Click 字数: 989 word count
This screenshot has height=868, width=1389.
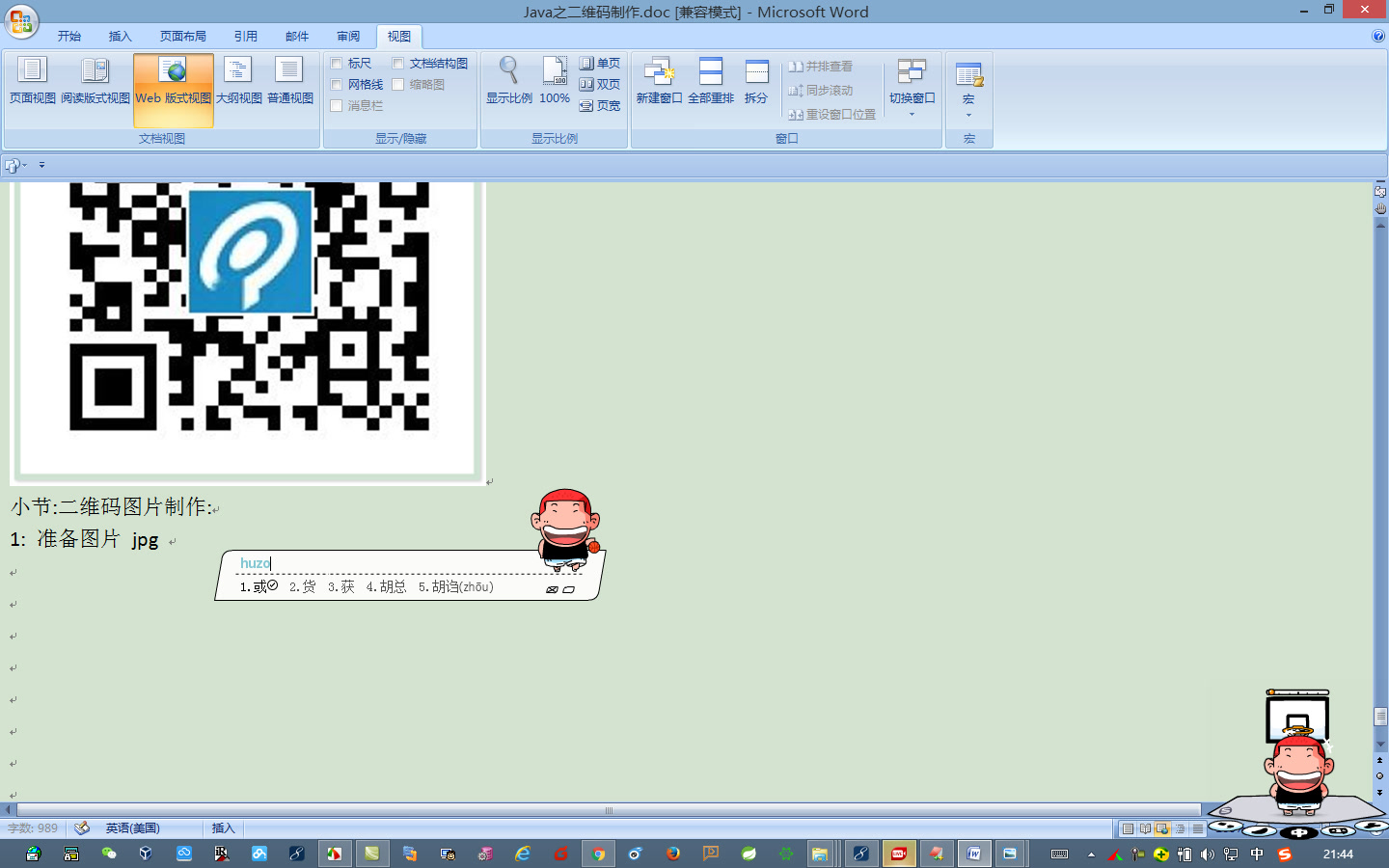point(33,828)
